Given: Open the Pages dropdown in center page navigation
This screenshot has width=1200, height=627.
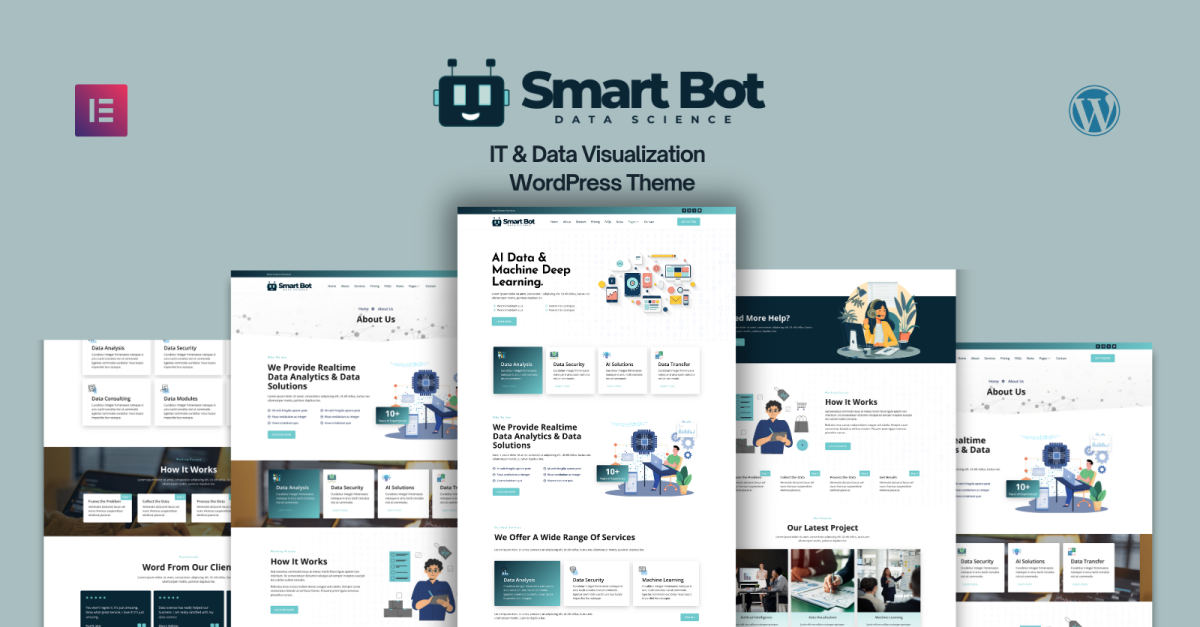Looking at the screenshot, I should [x=633, y=222].
